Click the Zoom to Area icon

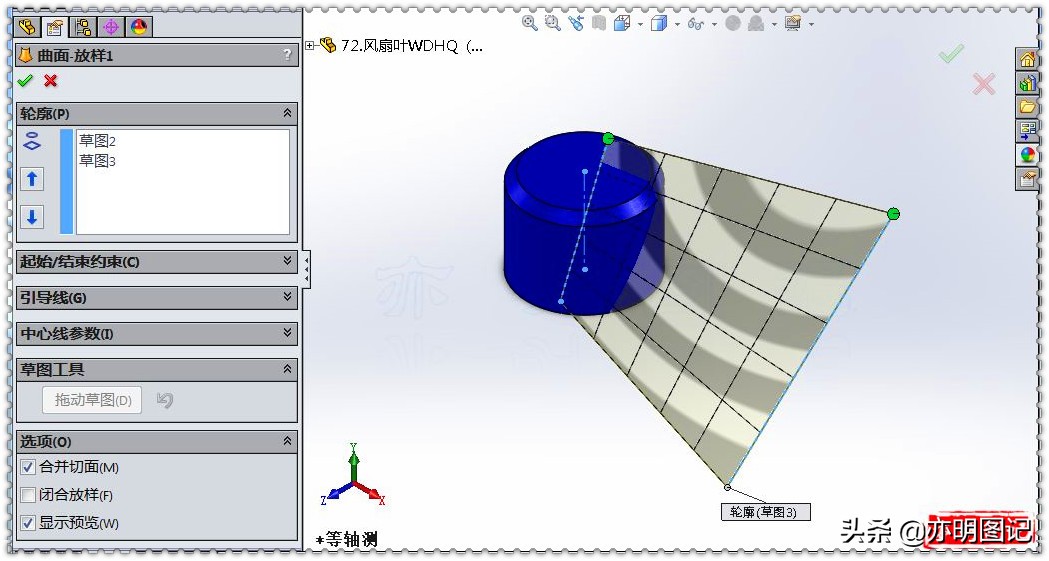553,23
